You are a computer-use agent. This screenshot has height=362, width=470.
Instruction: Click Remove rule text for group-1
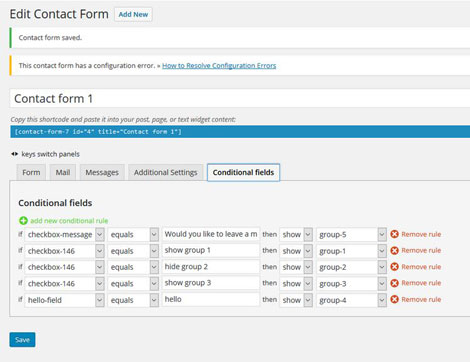point(421,250)
